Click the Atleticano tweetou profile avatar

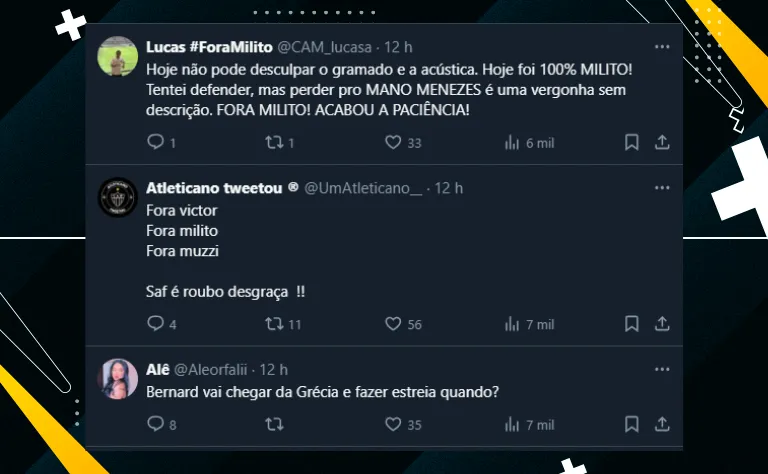(x=118, y=197)
